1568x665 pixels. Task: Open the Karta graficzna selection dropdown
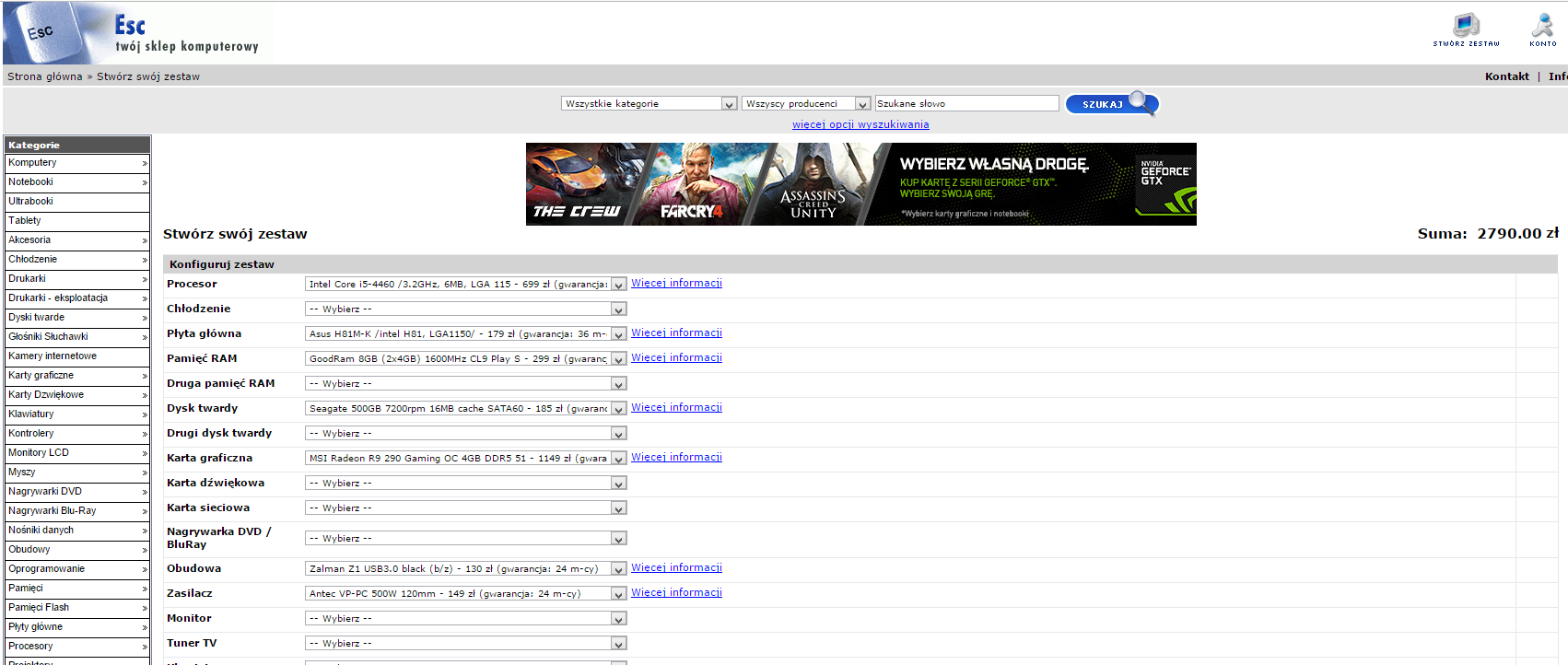tap(466, 459)
